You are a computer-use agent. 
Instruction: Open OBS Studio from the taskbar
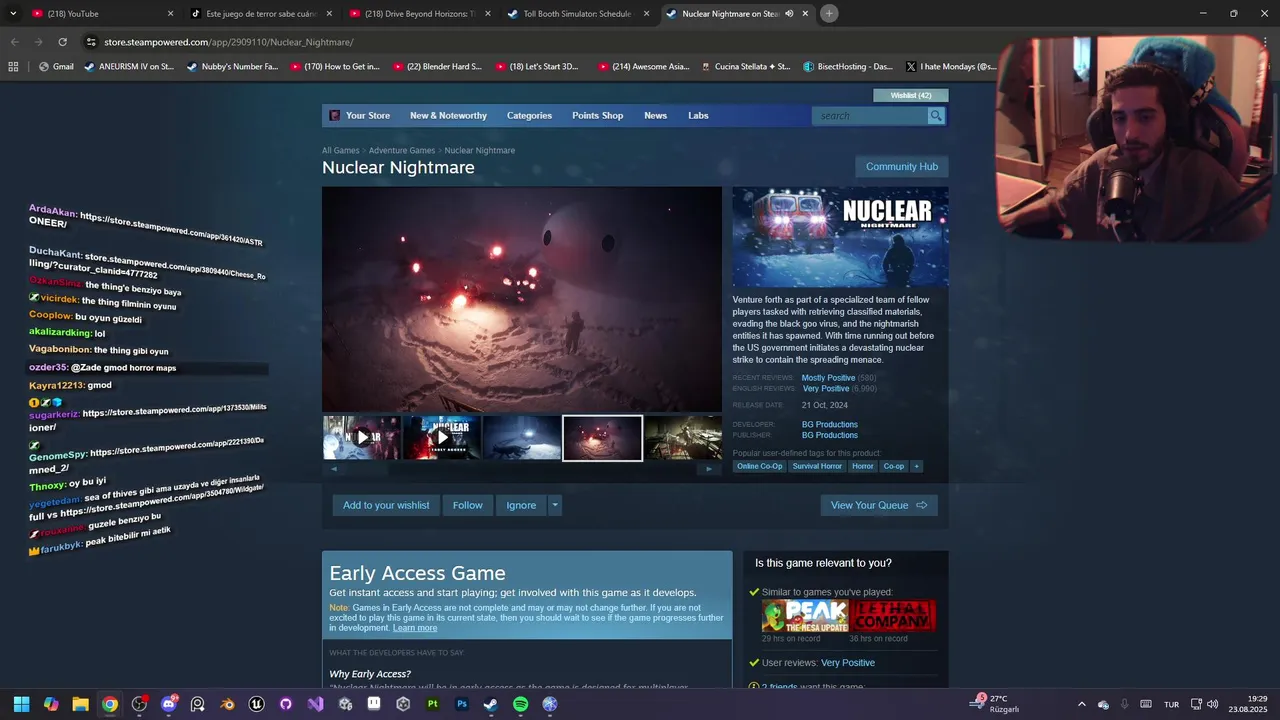click(x=139, y=704)
